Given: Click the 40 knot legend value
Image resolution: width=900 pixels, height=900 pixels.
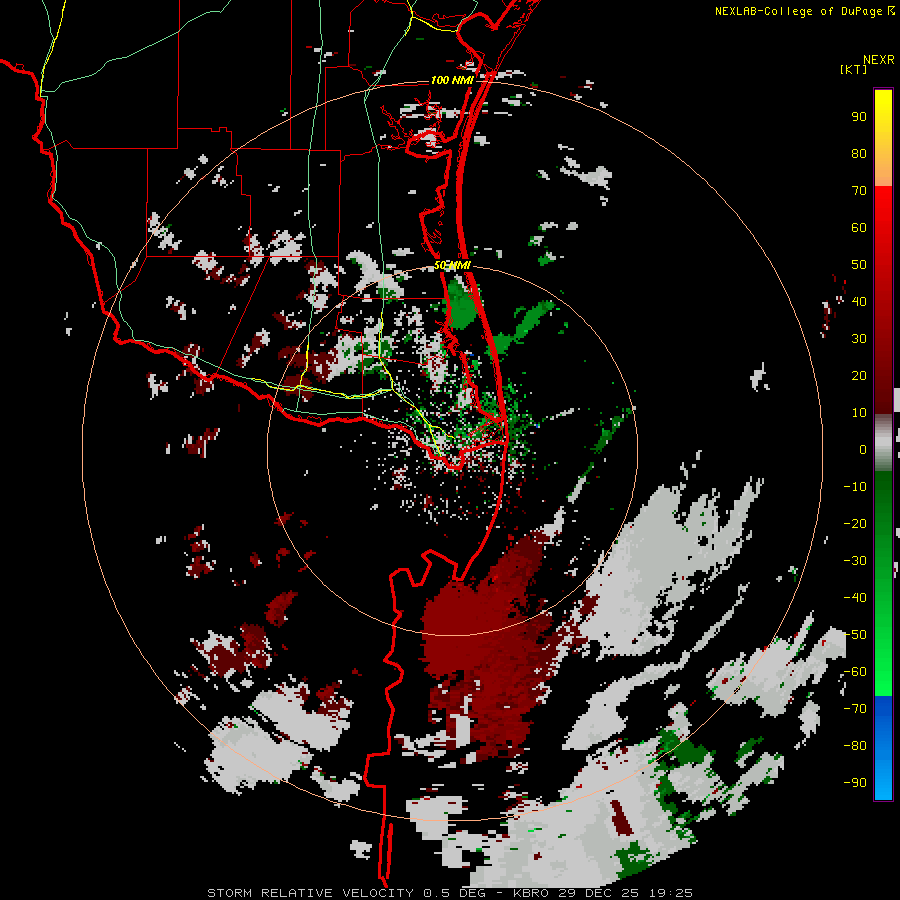Looking at the screenshot, I should point(859,301).
